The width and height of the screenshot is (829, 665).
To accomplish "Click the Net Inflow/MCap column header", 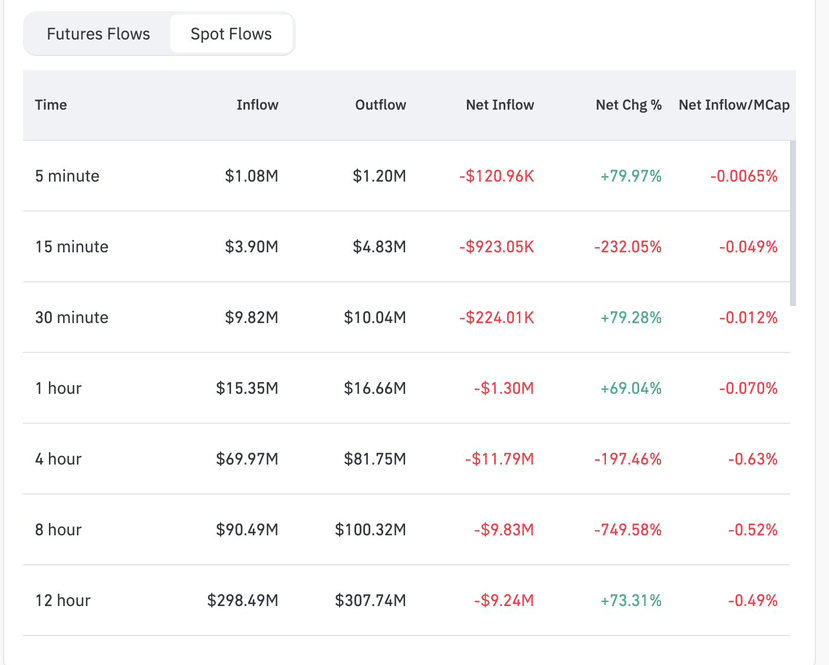I will [733, 105].
